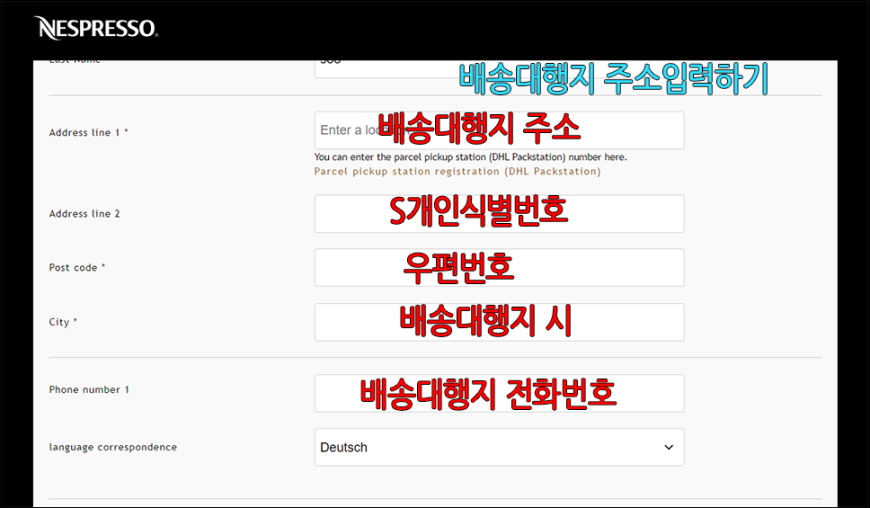
Task: Click into the Post code field
Action: pos(499,268)
